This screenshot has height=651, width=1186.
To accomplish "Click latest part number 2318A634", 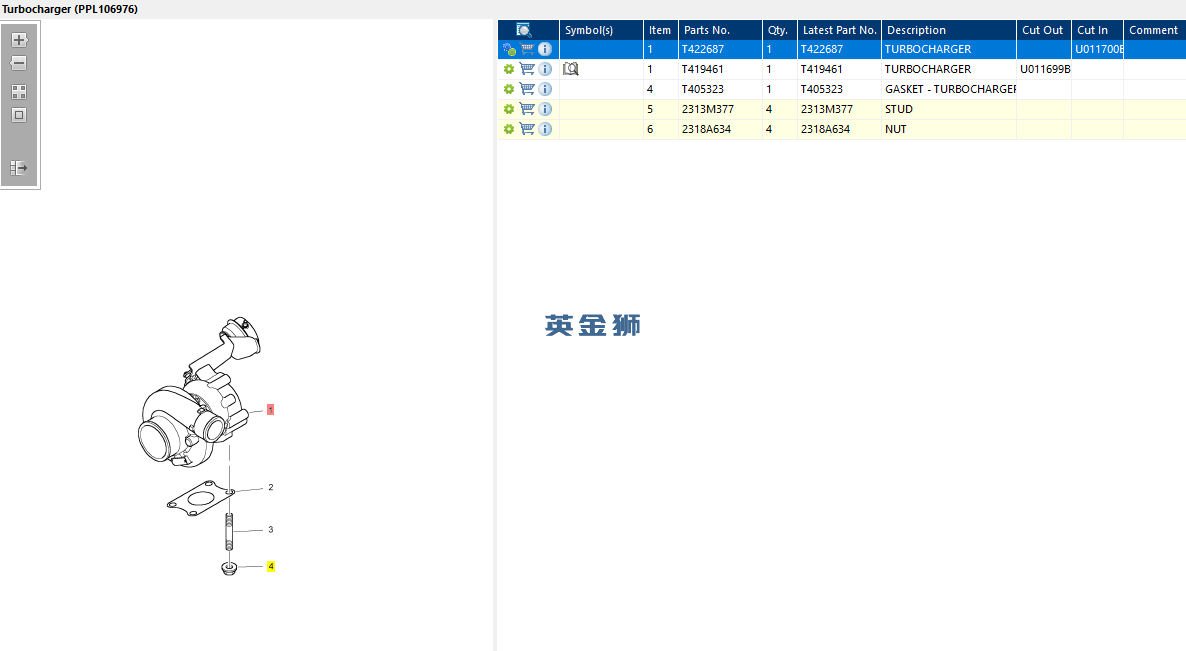I will pos(840,129).
